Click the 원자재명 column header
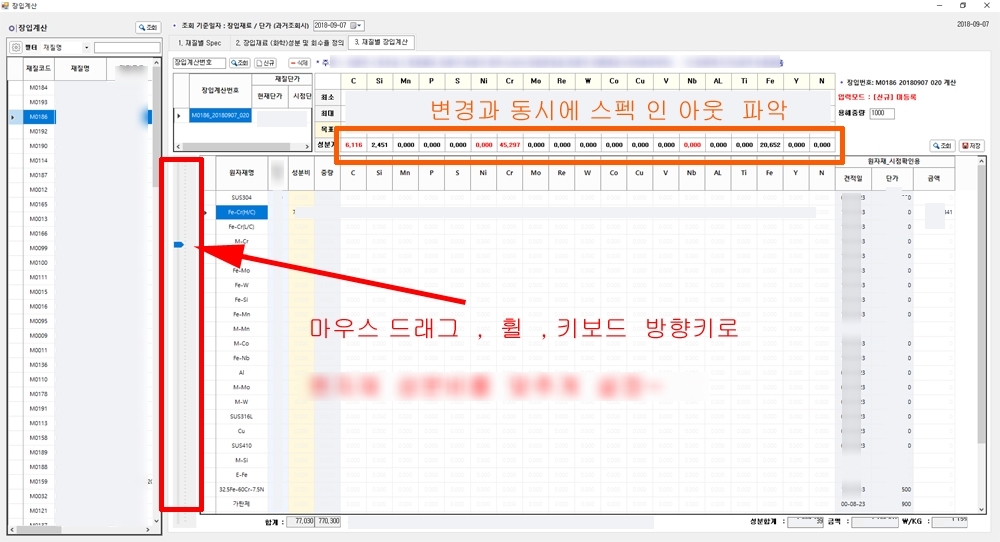This screenshot has height=542, width=1000. (x=242, y=173)
